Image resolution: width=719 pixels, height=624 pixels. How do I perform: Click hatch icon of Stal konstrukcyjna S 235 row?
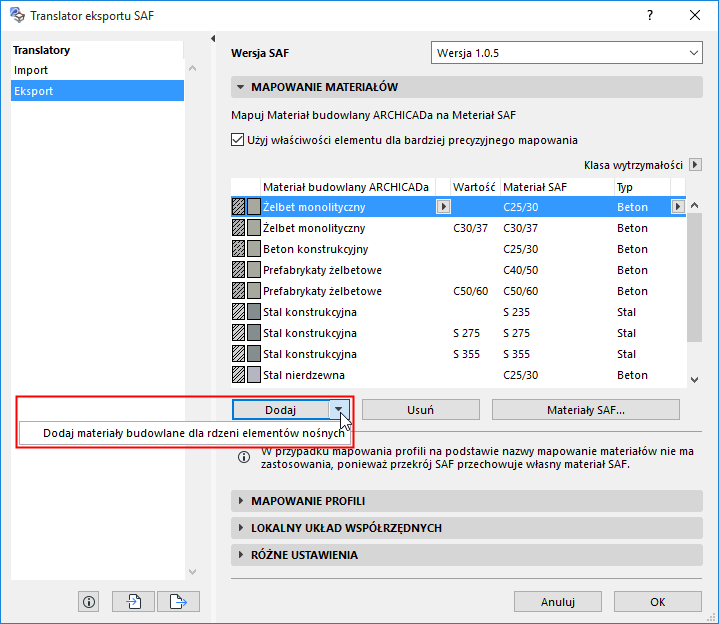click(238, 312)
